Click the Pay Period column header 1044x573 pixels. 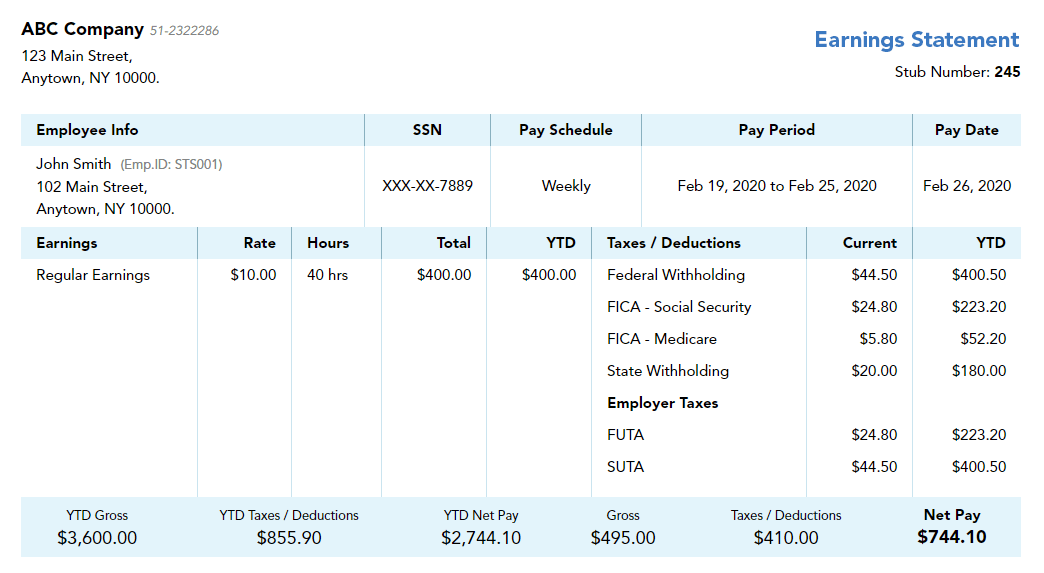point(776,130)
